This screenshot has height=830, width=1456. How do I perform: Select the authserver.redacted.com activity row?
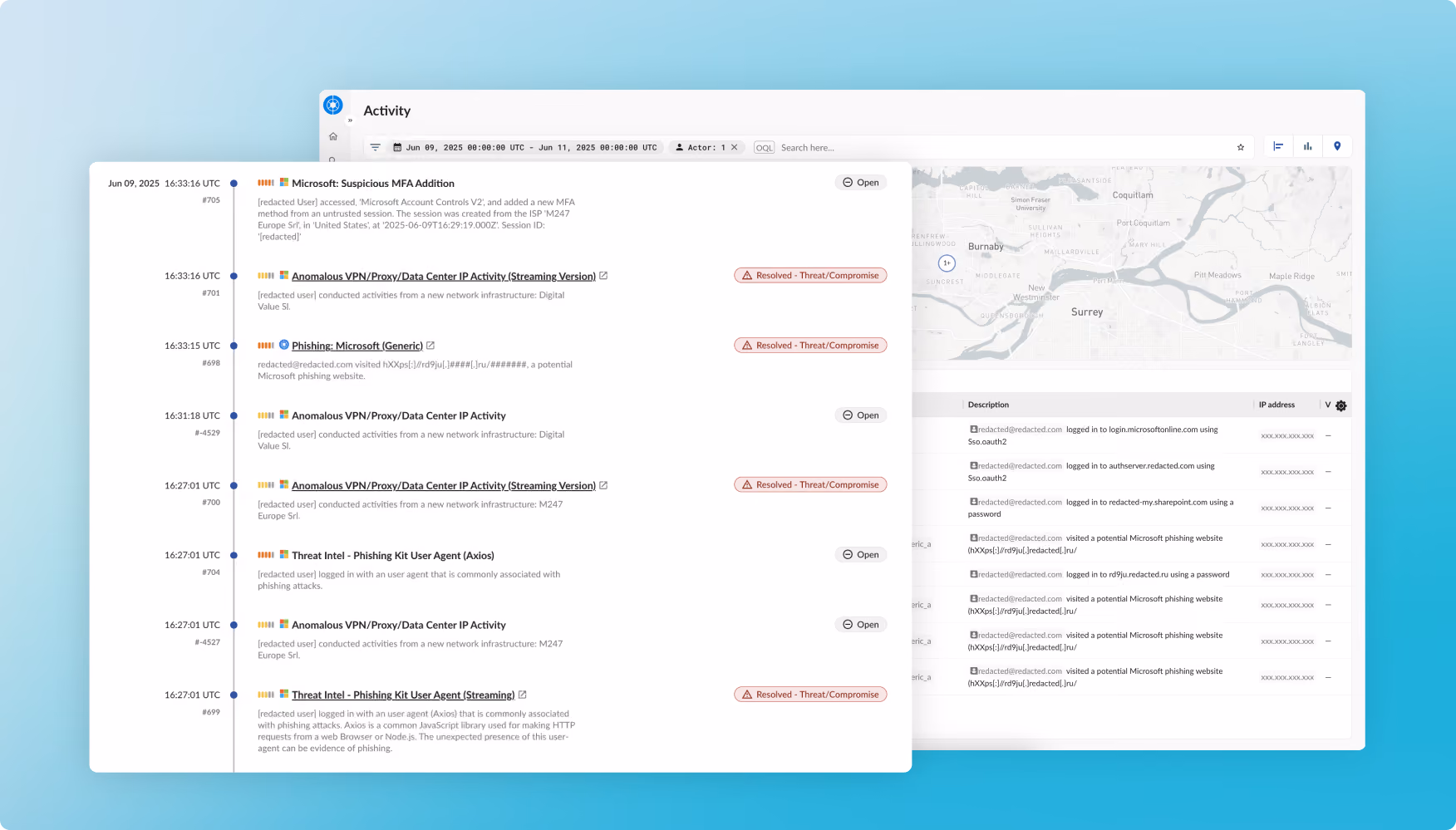(x=1132, y=472)
